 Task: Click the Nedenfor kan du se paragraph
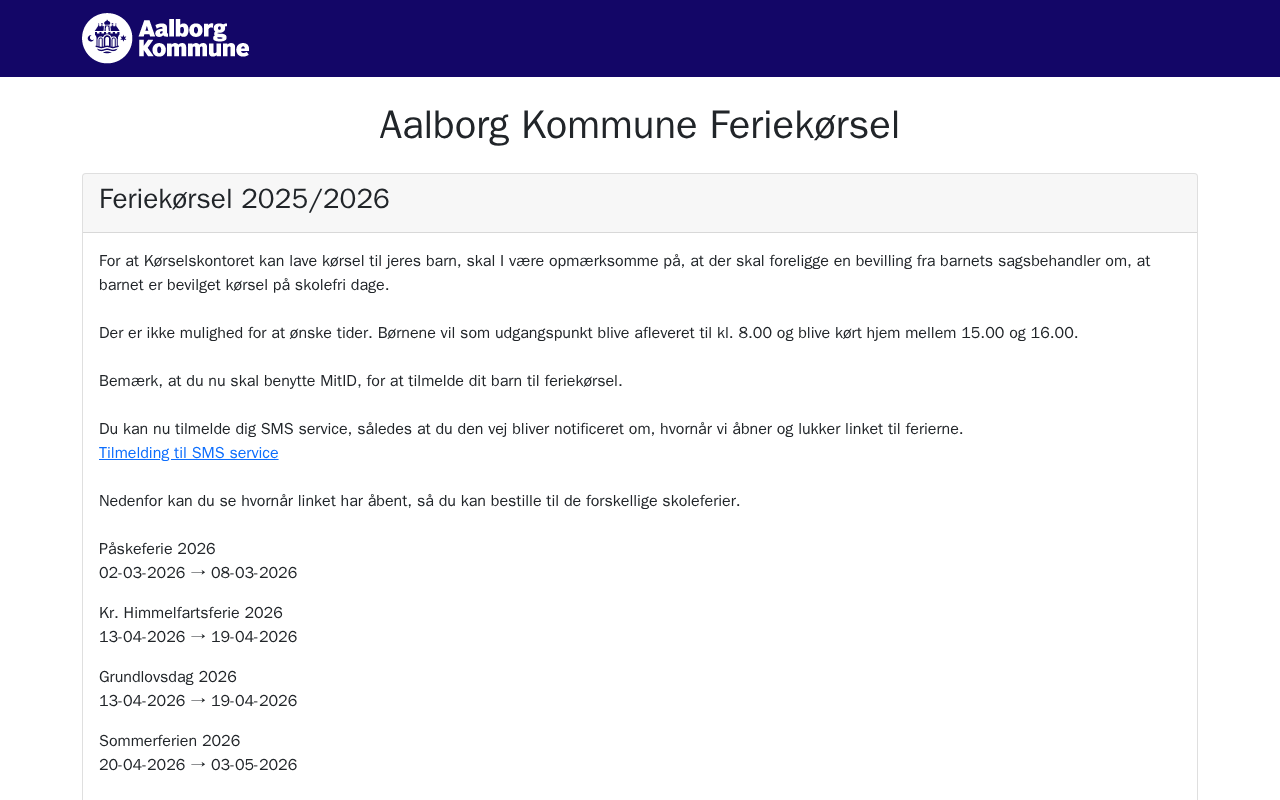coord(419,501)
